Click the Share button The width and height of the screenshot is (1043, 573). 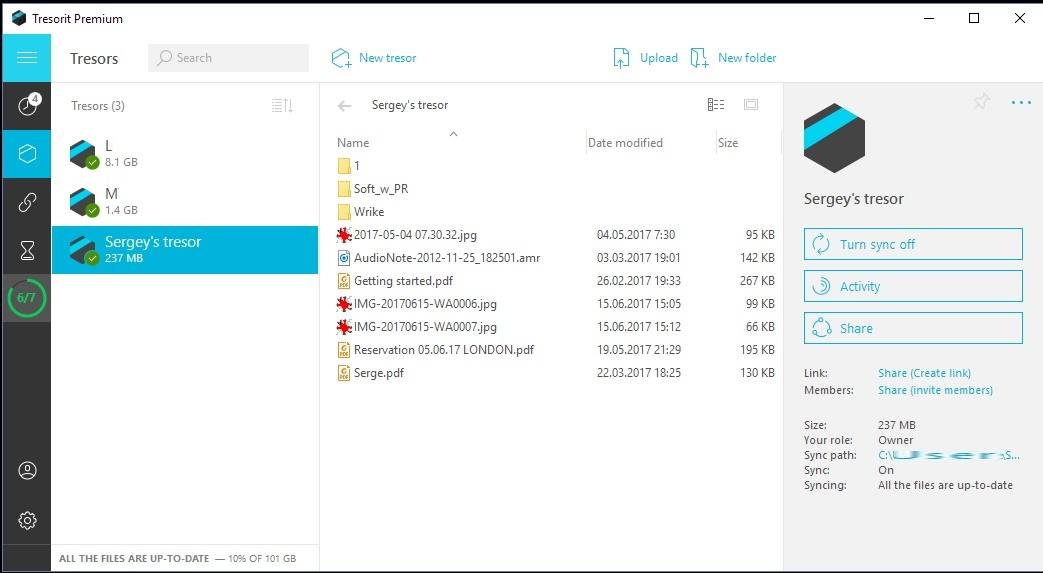pos(913,328)
